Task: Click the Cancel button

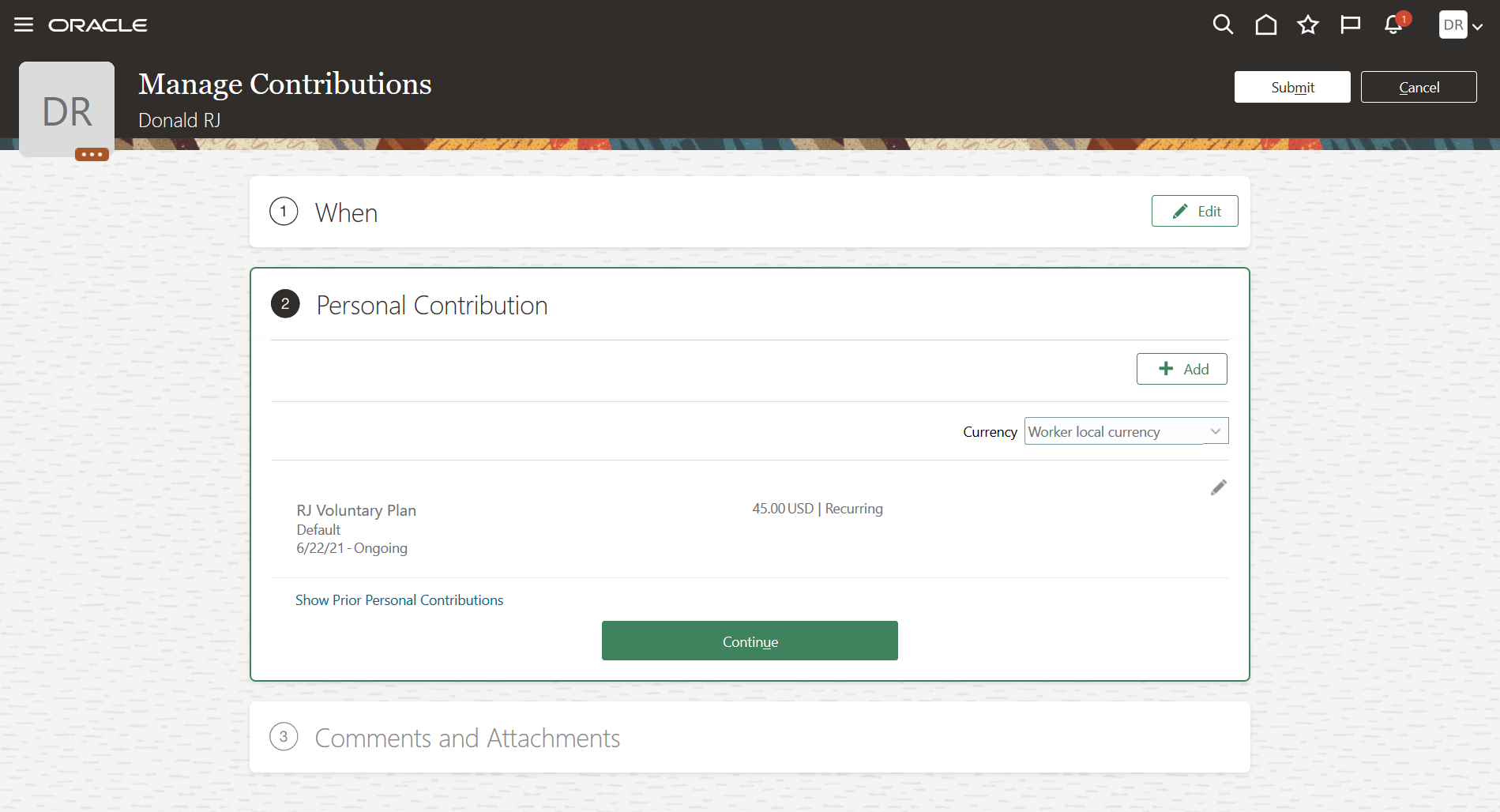Action: pos(1419,87)
